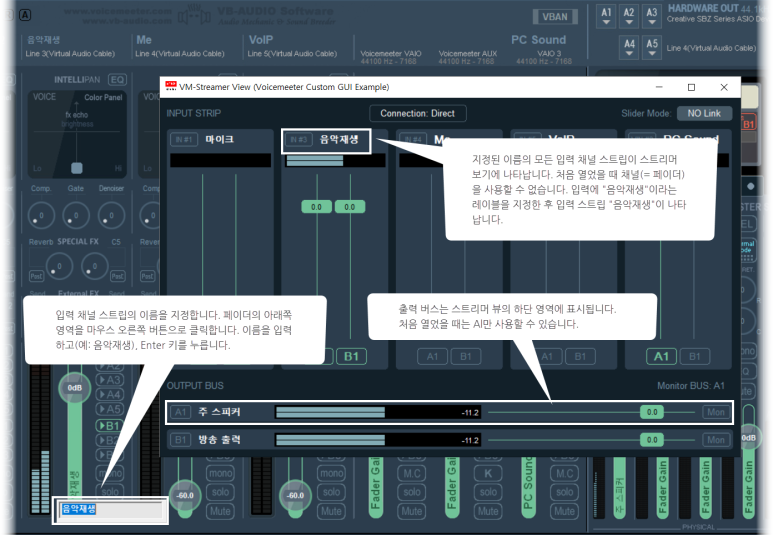The height and width of the screenshot is (535, 773).
Task: Toggle active B1 bus on 음악재생 streamer strip
Action: tap(351, 357)
